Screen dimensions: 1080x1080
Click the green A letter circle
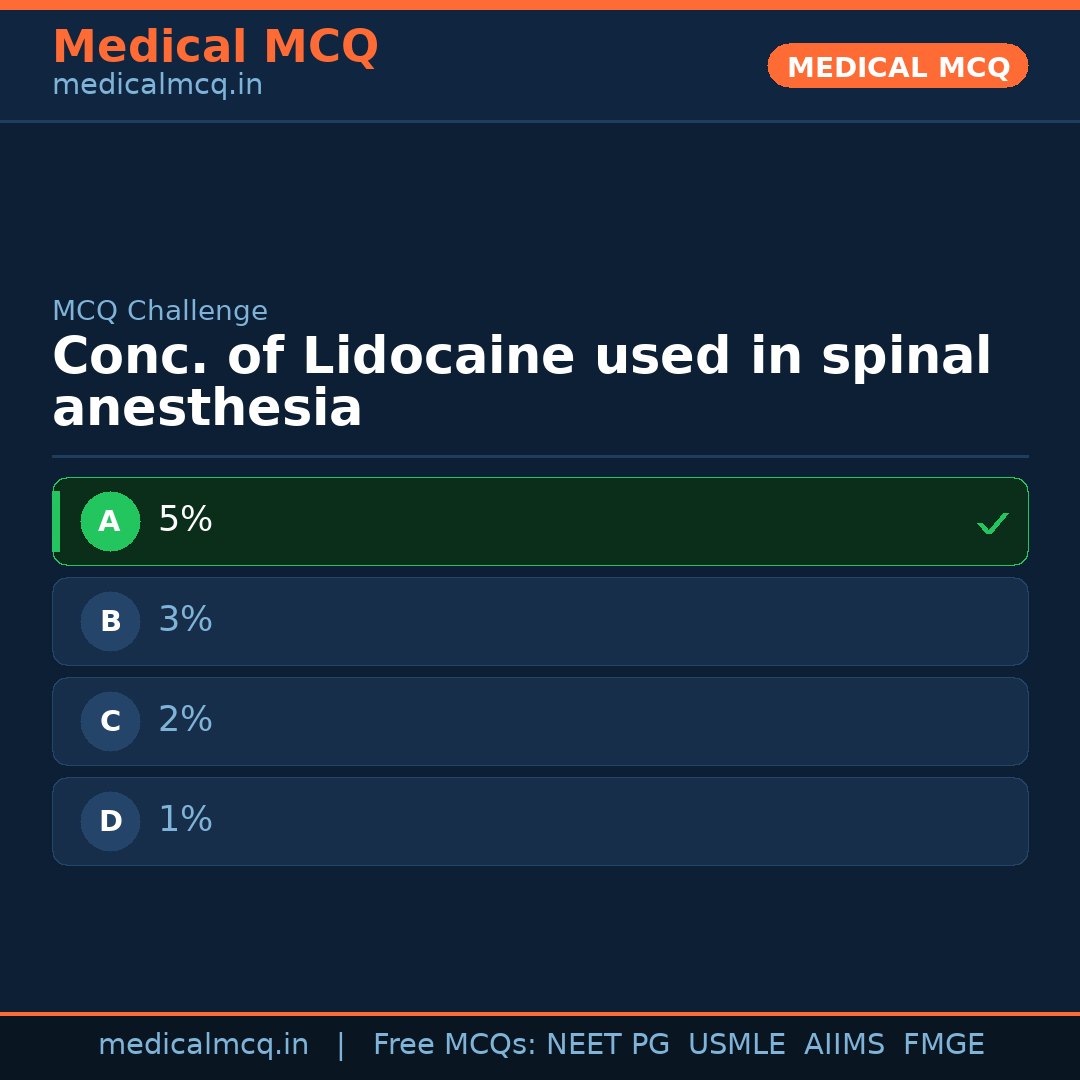click(110, 521)
